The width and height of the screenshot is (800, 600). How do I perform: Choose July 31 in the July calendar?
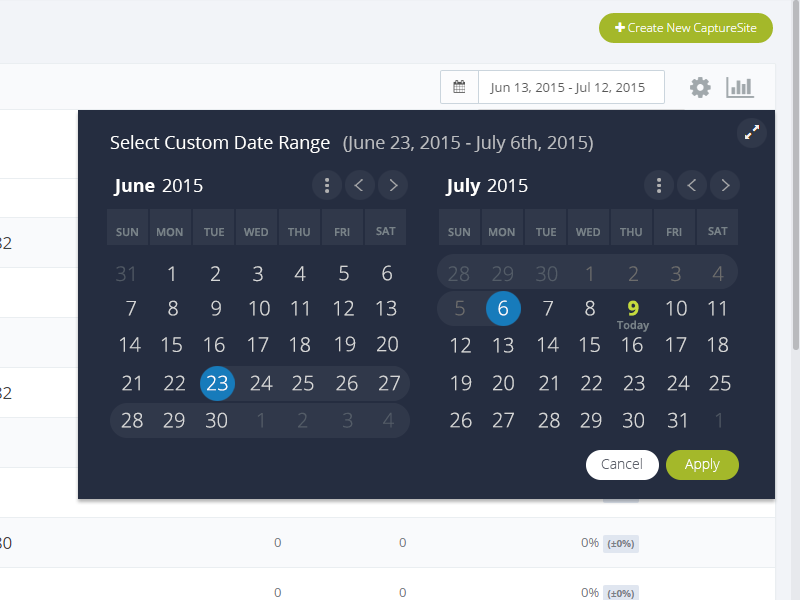click(678, 421)
